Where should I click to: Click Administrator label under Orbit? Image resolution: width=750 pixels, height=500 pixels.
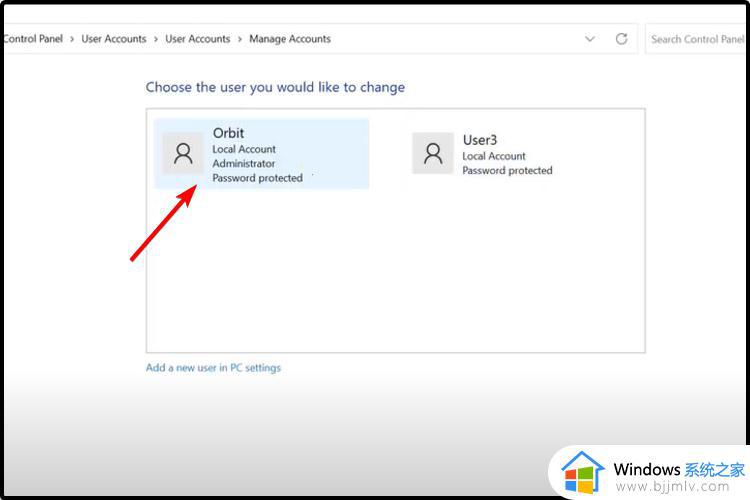coord(244,164)
